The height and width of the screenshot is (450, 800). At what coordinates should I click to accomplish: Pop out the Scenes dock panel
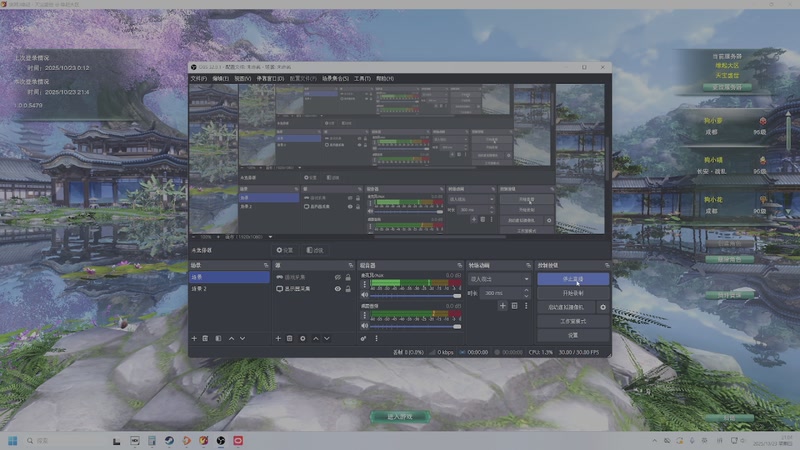266,265
